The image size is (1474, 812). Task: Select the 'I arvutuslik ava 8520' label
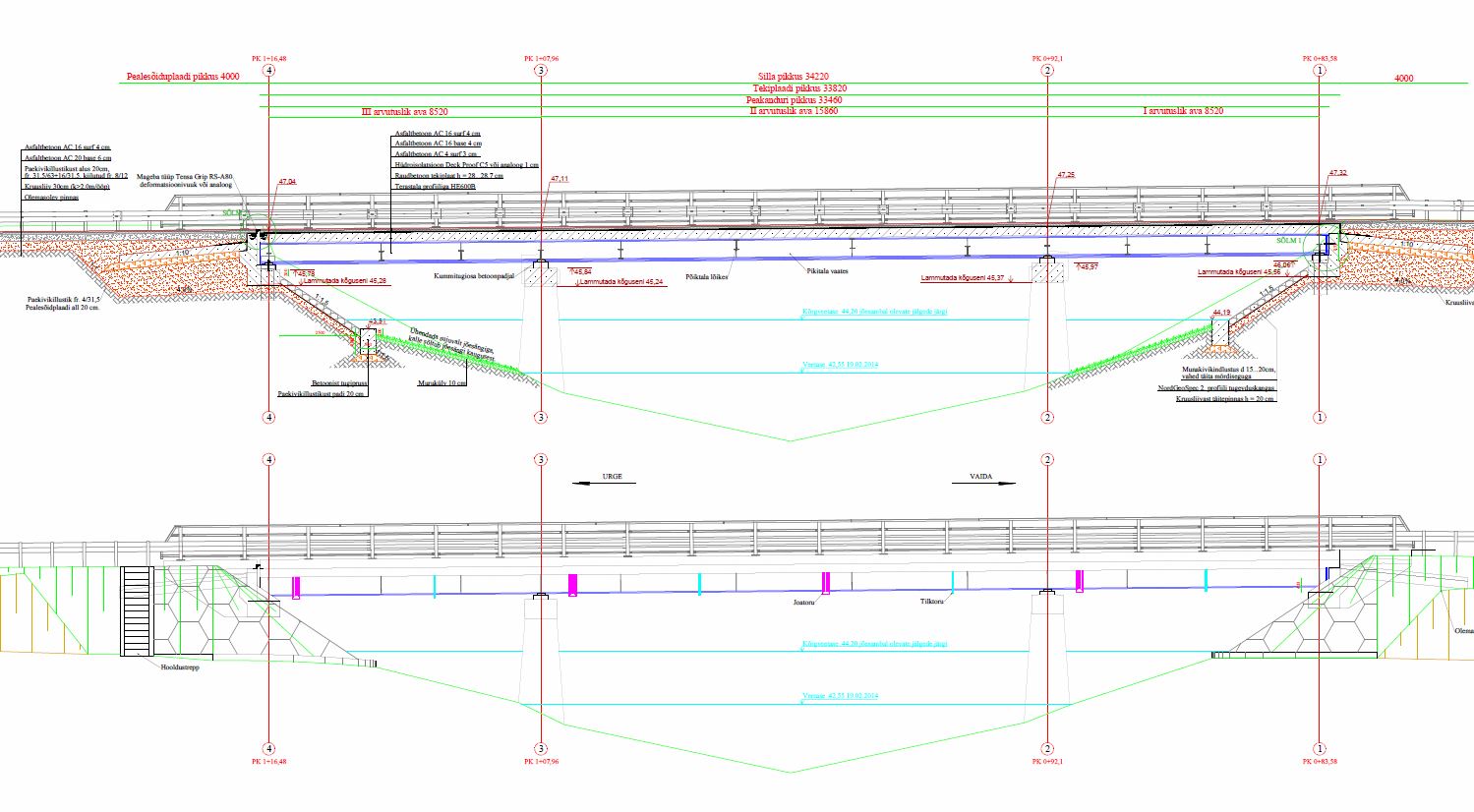(x=1183, y=112)
